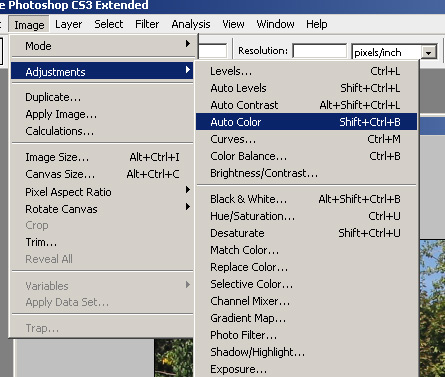Image resolution: width=445 pixels, height=377 pixels.
Task: Choose Apply Image... command
Action: (x=102, y=114)
